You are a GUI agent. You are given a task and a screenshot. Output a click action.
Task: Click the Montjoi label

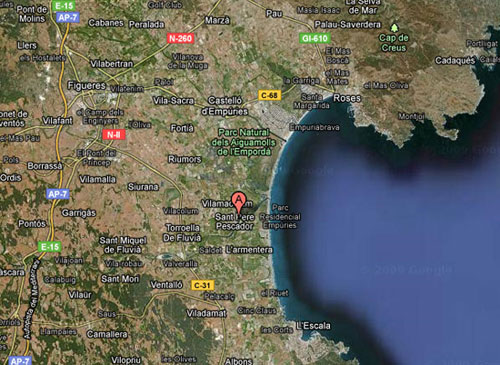(x=411, y=116)
